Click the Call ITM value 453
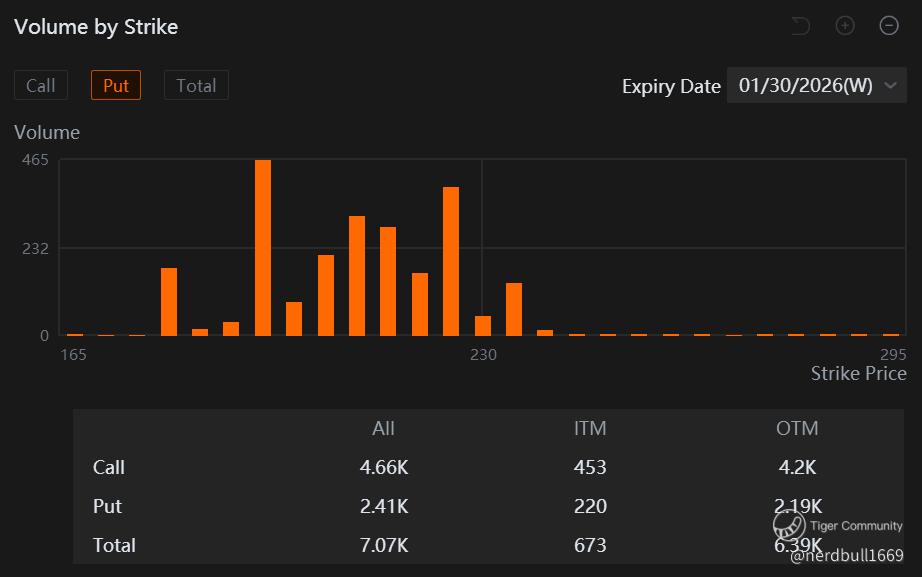 tap(590, 467)
